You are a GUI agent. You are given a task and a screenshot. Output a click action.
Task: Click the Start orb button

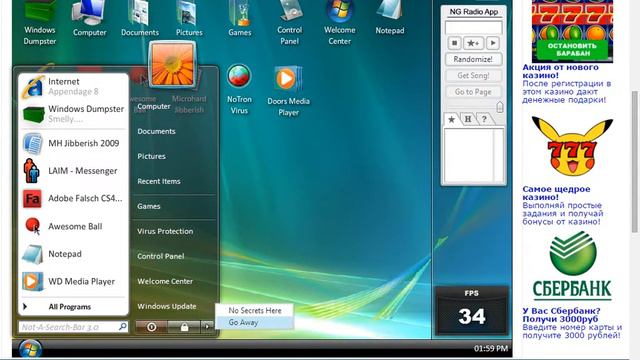[30, 350]
